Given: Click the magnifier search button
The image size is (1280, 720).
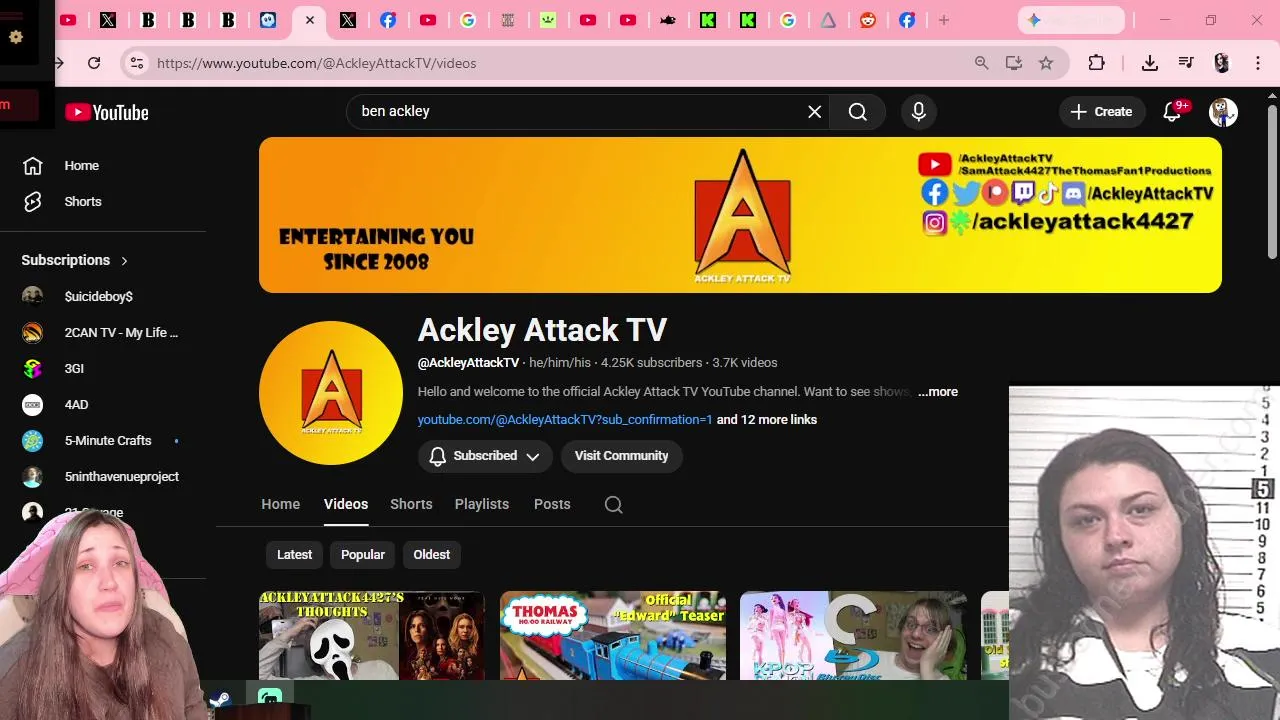Looking at the screenshot, I should 858,112.
